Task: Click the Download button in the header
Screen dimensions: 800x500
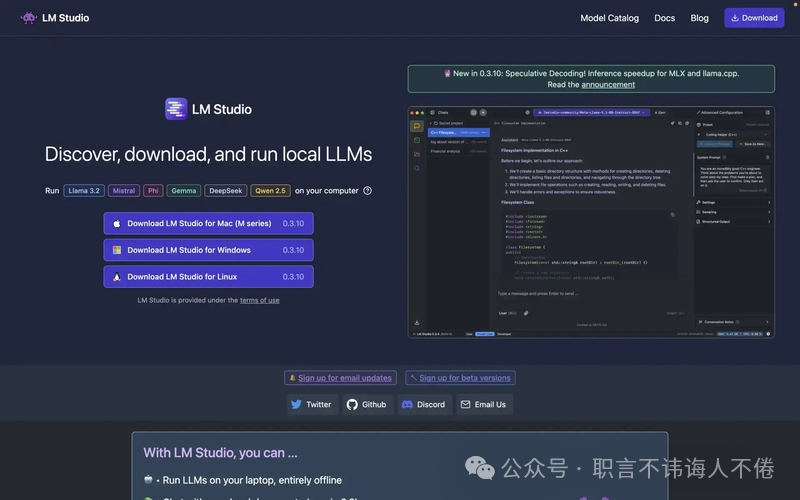Action: click(754, 18)
